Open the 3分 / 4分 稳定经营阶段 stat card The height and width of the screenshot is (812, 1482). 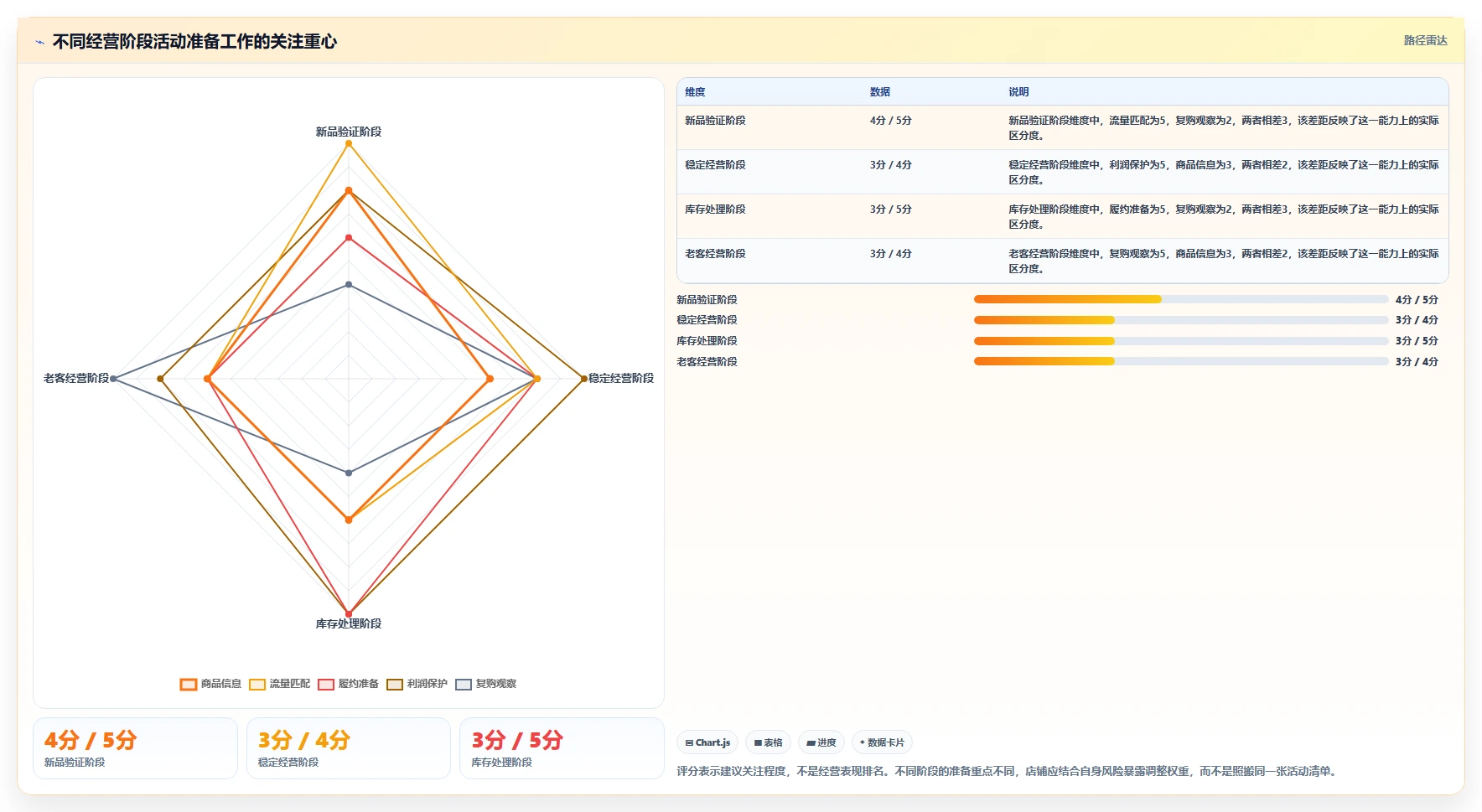(349, 748)
